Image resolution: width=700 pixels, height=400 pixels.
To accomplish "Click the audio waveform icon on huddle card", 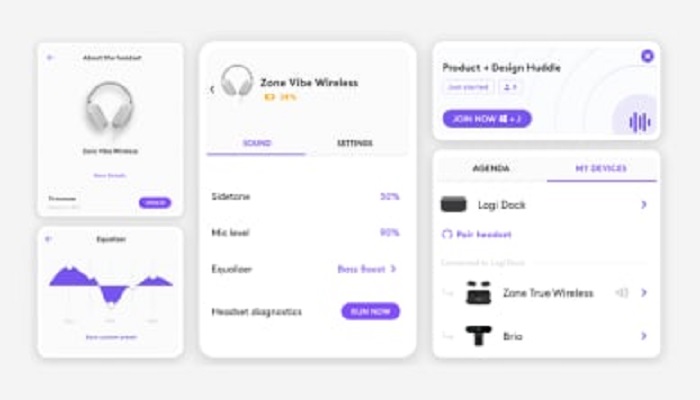I will [x=640, y=122].
